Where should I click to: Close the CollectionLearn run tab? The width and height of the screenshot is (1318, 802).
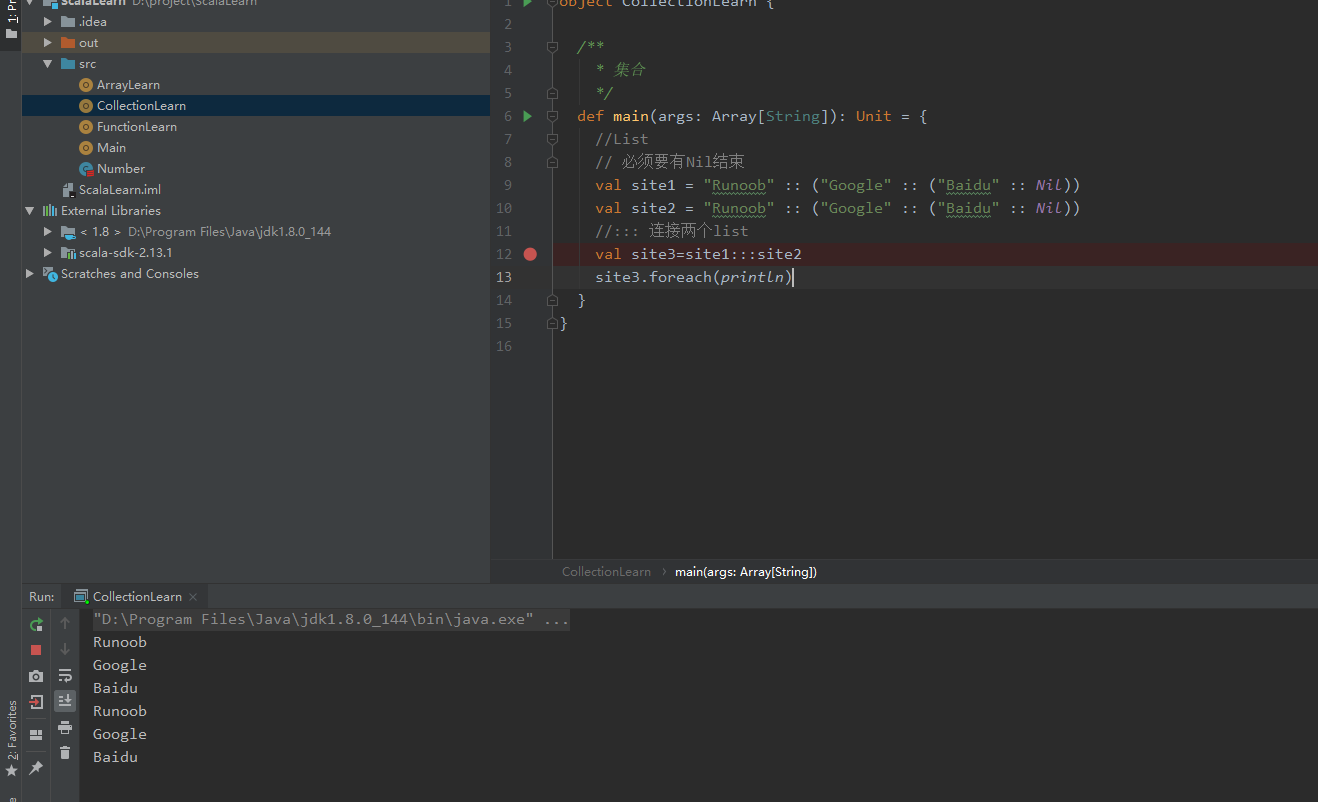(194, 597)
